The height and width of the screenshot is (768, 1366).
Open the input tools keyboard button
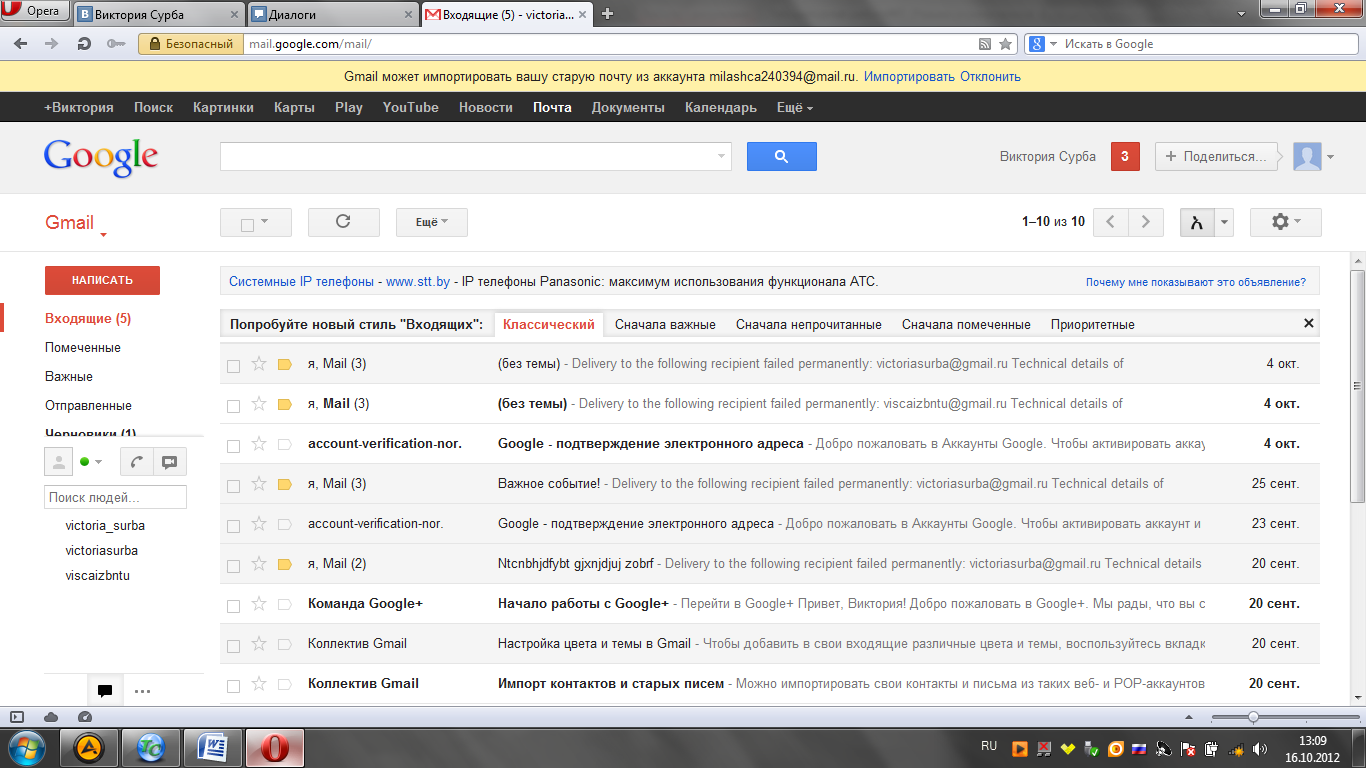coord(1196,222)
